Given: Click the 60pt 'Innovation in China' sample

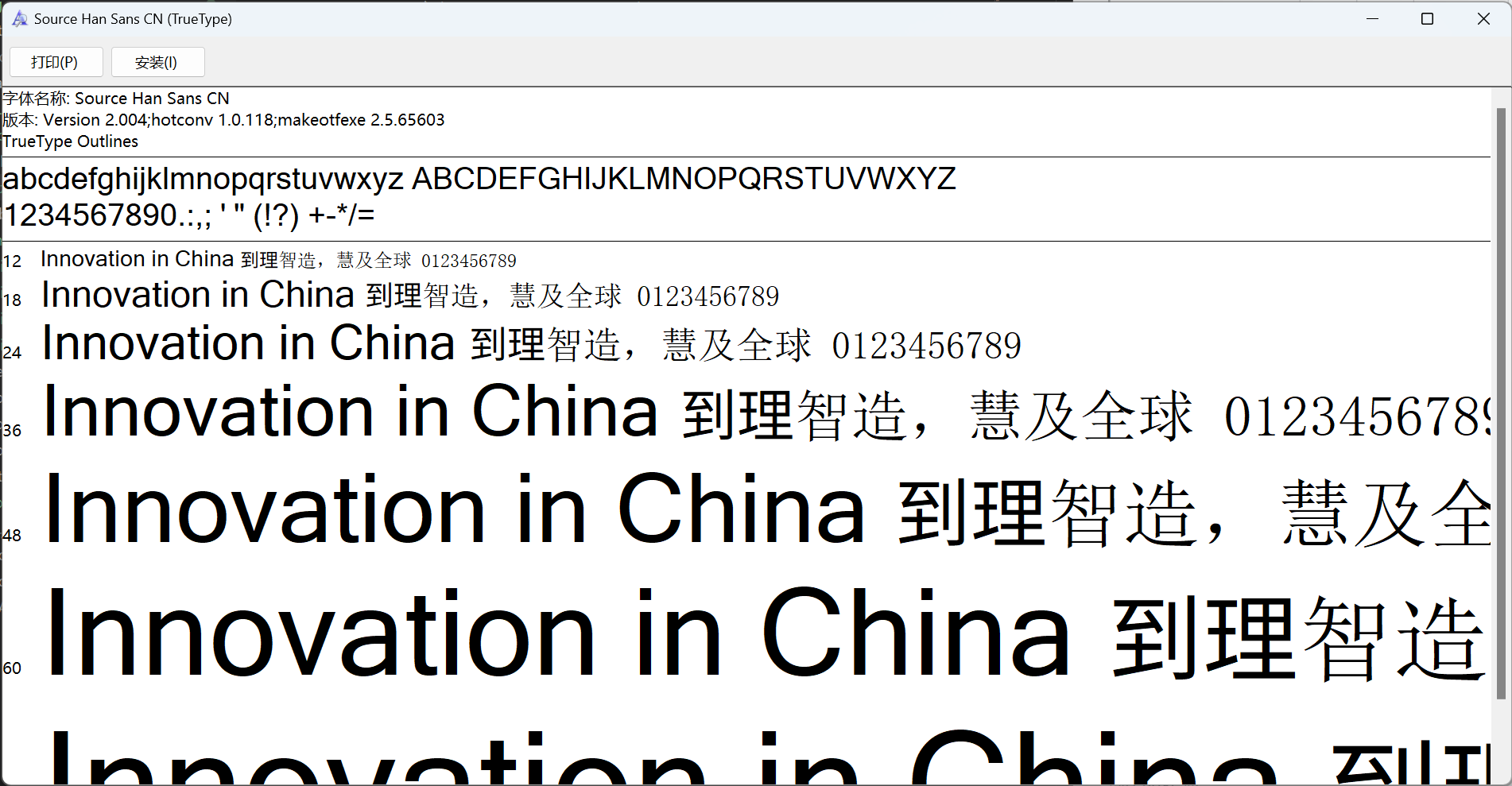Looking at the screenshot, I should pos(560,633).
